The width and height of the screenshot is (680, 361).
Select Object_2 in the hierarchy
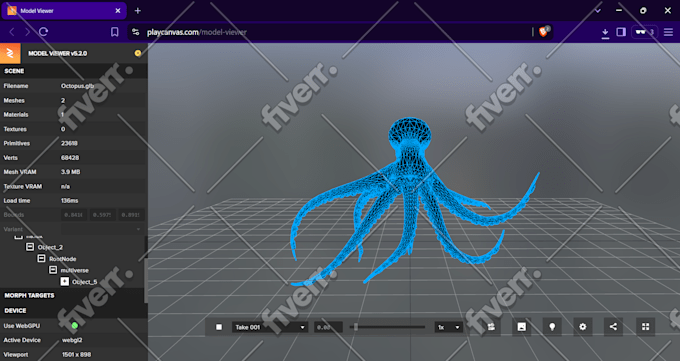[50, 247]
